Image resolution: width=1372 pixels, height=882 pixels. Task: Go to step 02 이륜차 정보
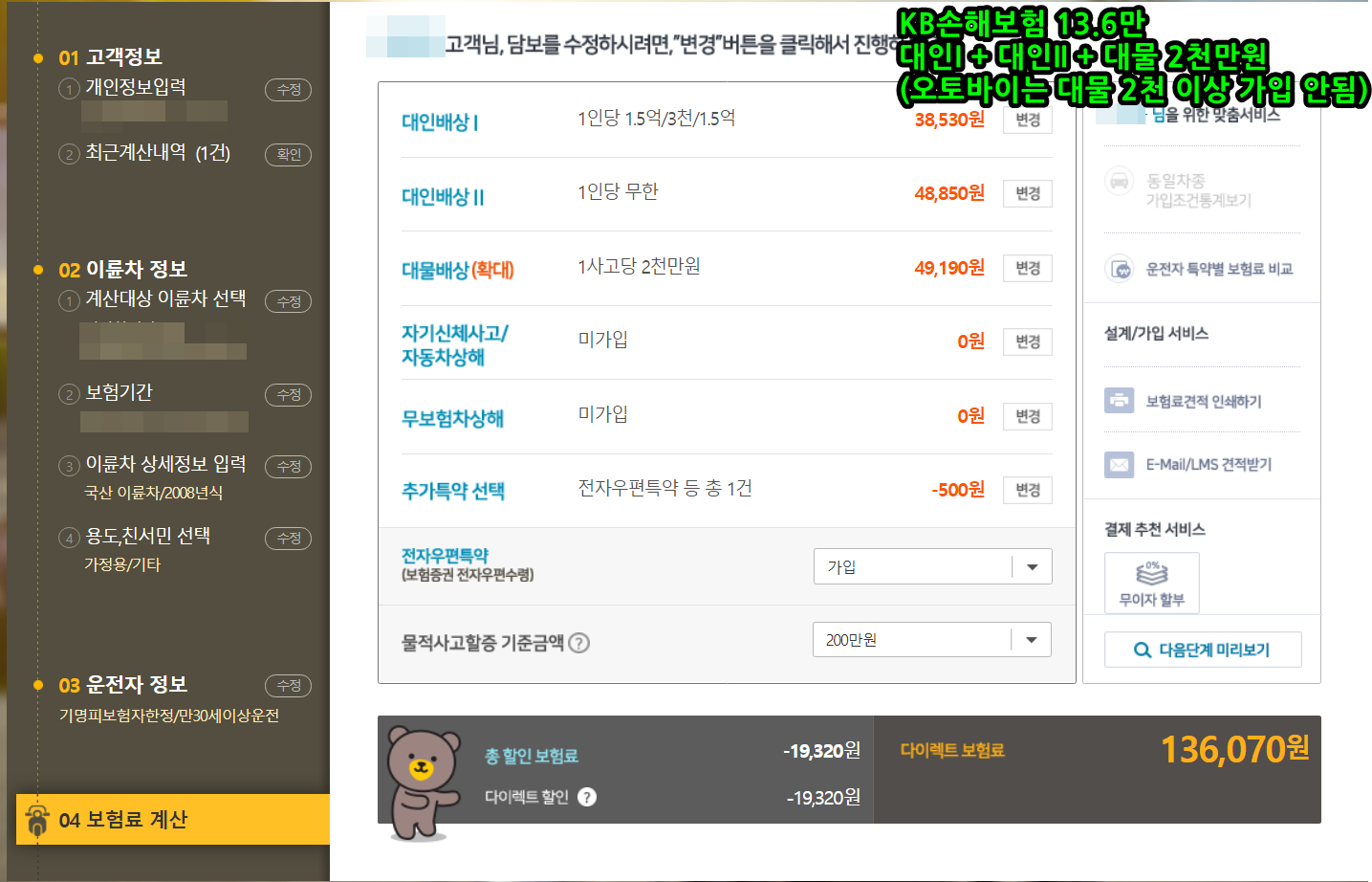click(x=122, y=270)
